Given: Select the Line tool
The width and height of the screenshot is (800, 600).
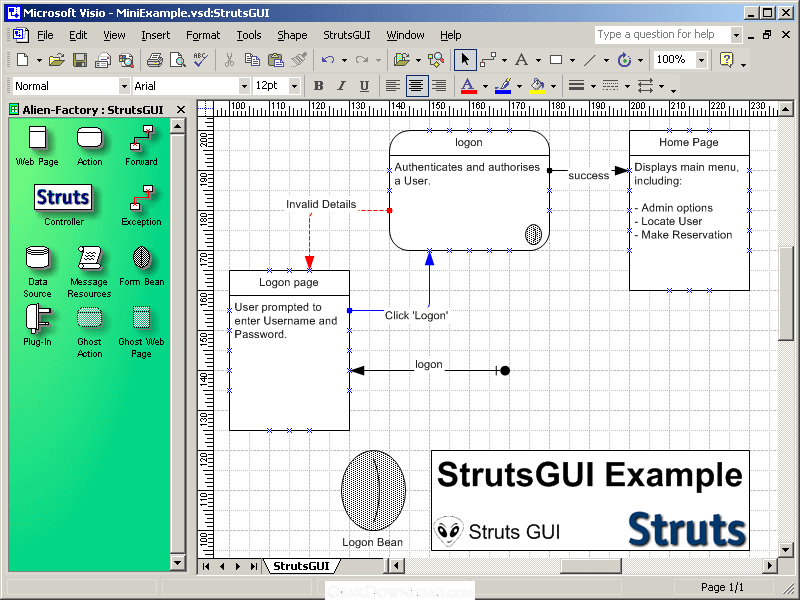Looking at the screenshot, I should click(x=589, y=60).
